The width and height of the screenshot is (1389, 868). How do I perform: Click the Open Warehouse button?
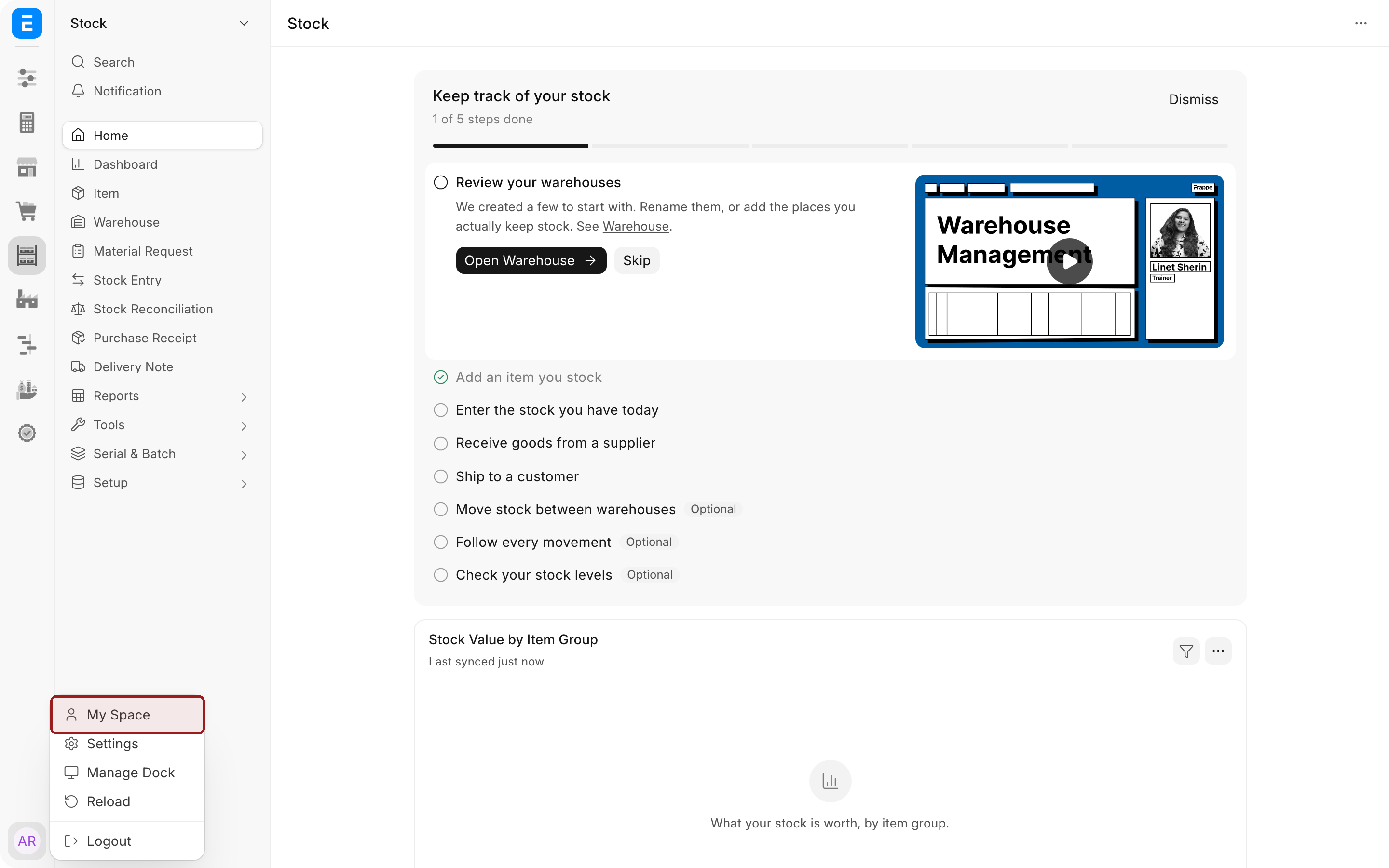point(531,260)
